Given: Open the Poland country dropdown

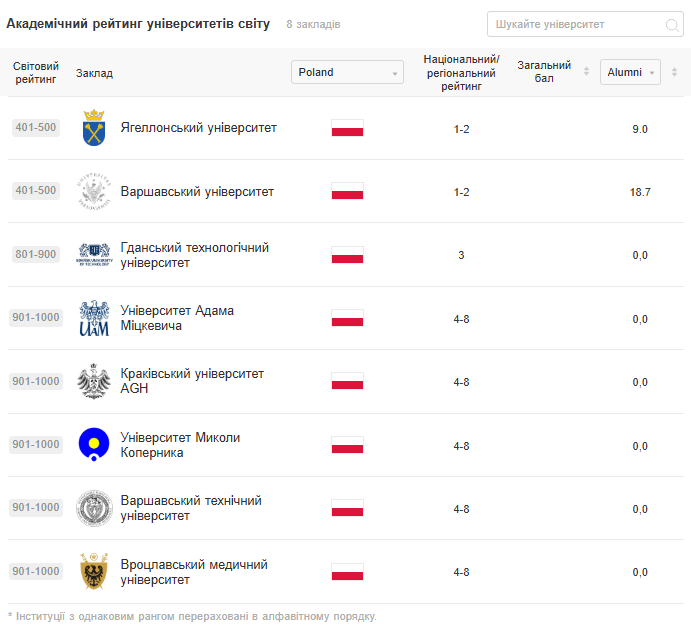Looking at the screenshot, I should pos(348,72).
